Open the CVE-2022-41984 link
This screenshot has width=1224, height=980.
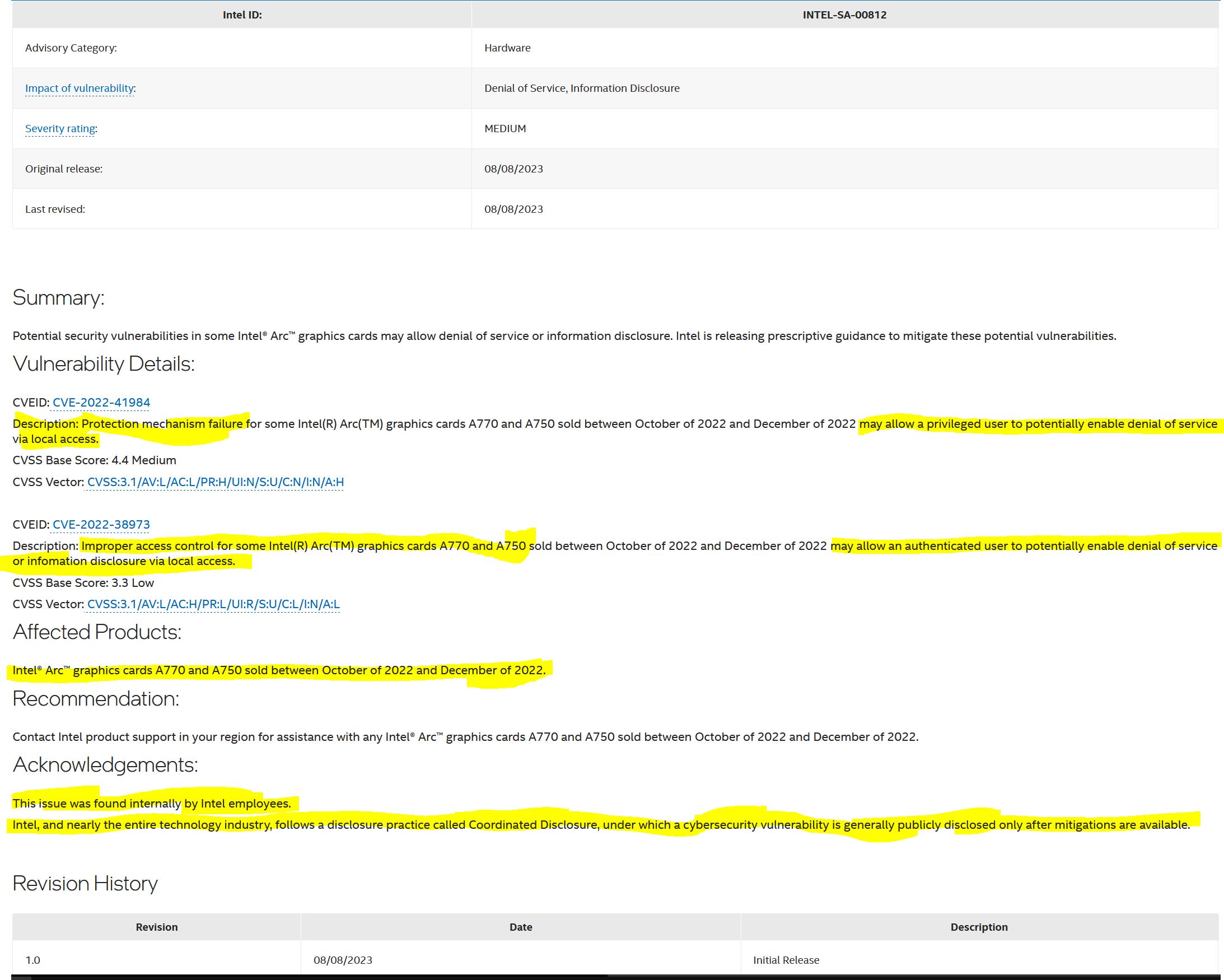click(x=101, y=403)
